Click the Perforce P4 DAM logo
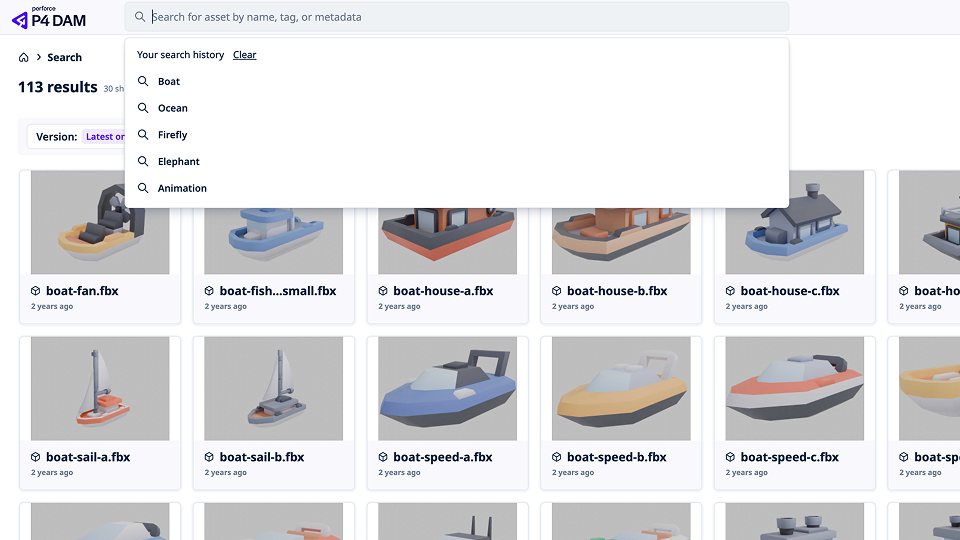Viewport: 960px width, 540px height. (49, 18)
